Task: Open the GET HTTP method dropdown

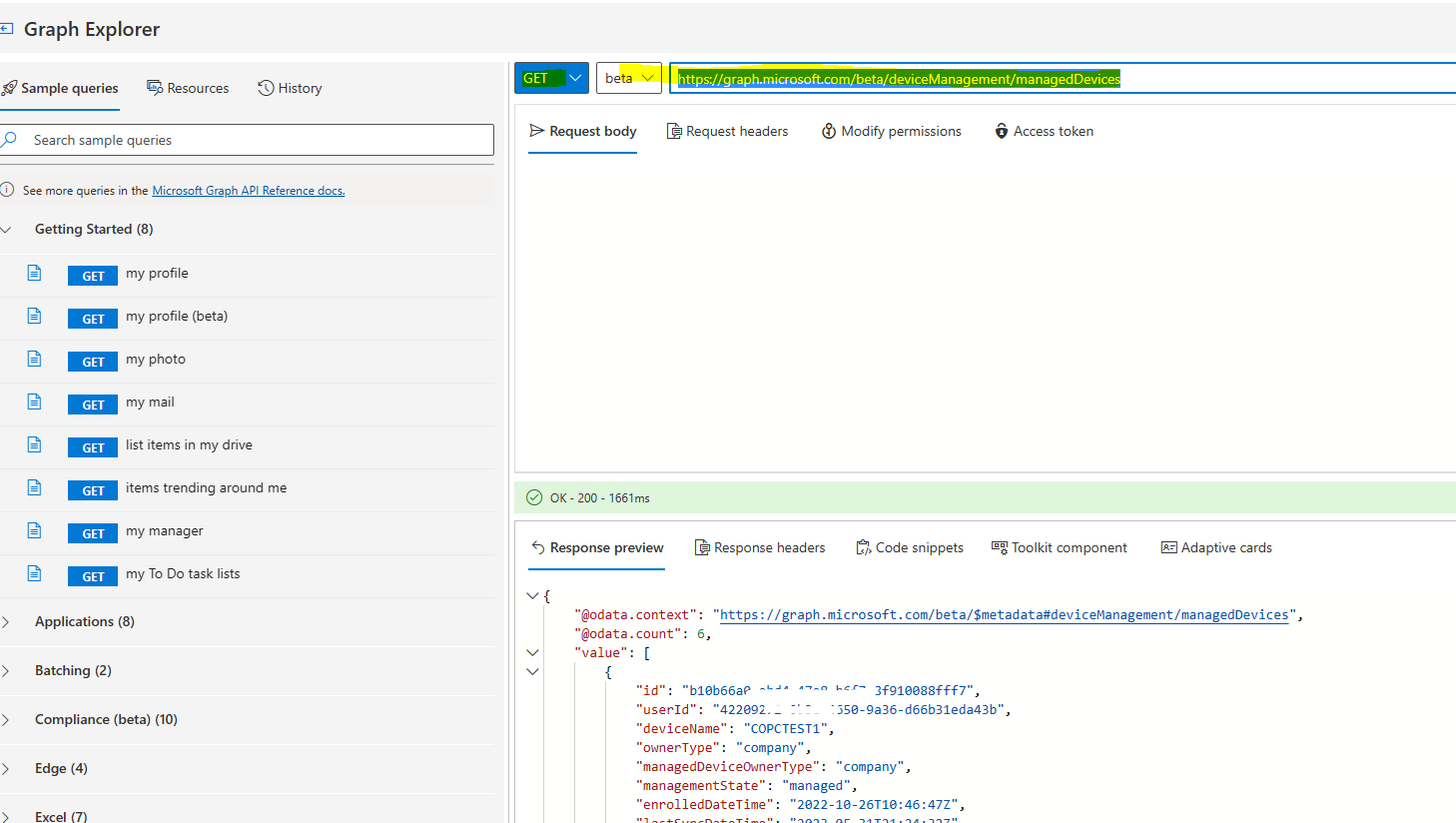Action: click(x=551, y=78)
